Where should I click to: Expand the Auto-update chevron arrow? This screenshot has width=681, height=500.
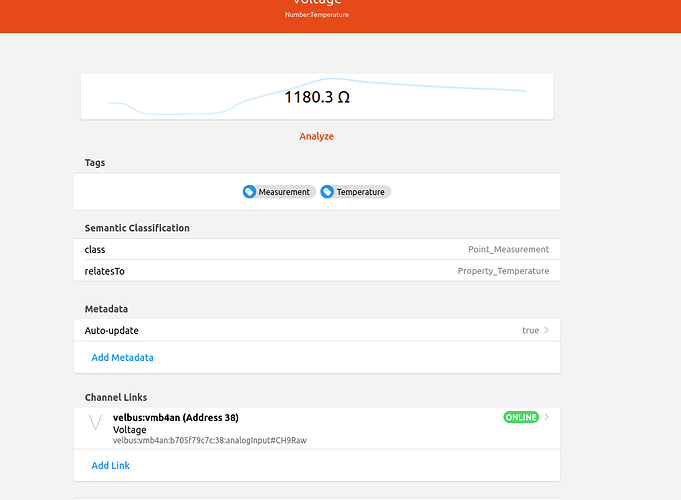[546, 330]
